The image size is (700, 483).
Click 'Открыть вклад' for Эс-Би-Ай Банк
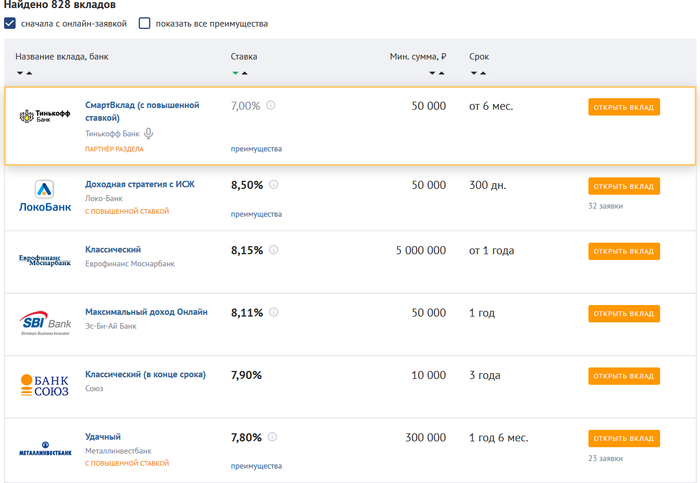point(624,314)
